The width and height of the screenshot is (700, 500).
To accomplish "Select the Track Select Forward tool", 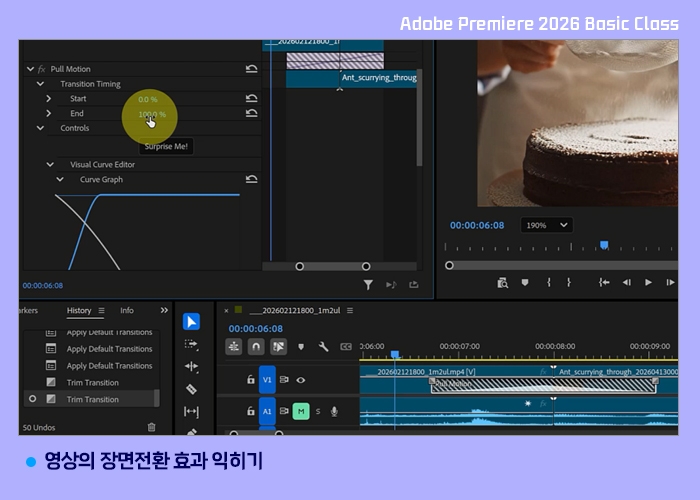I will click(191, 344).
